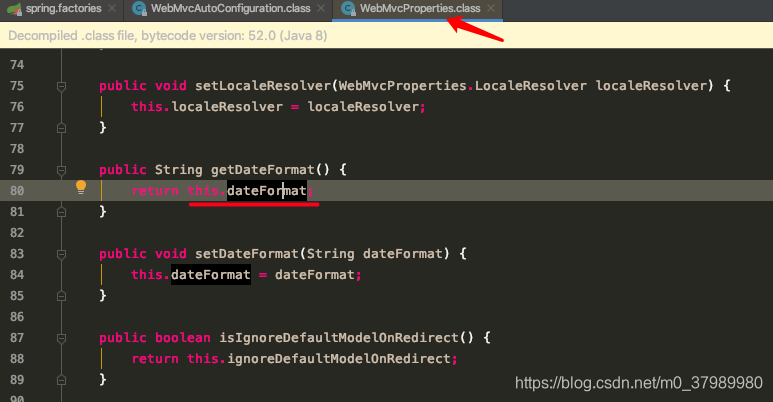Image resolution: width=773 pixels, height=402 pixels.
Task: Switch to the spring.factories tab
Action: (63, 8)
